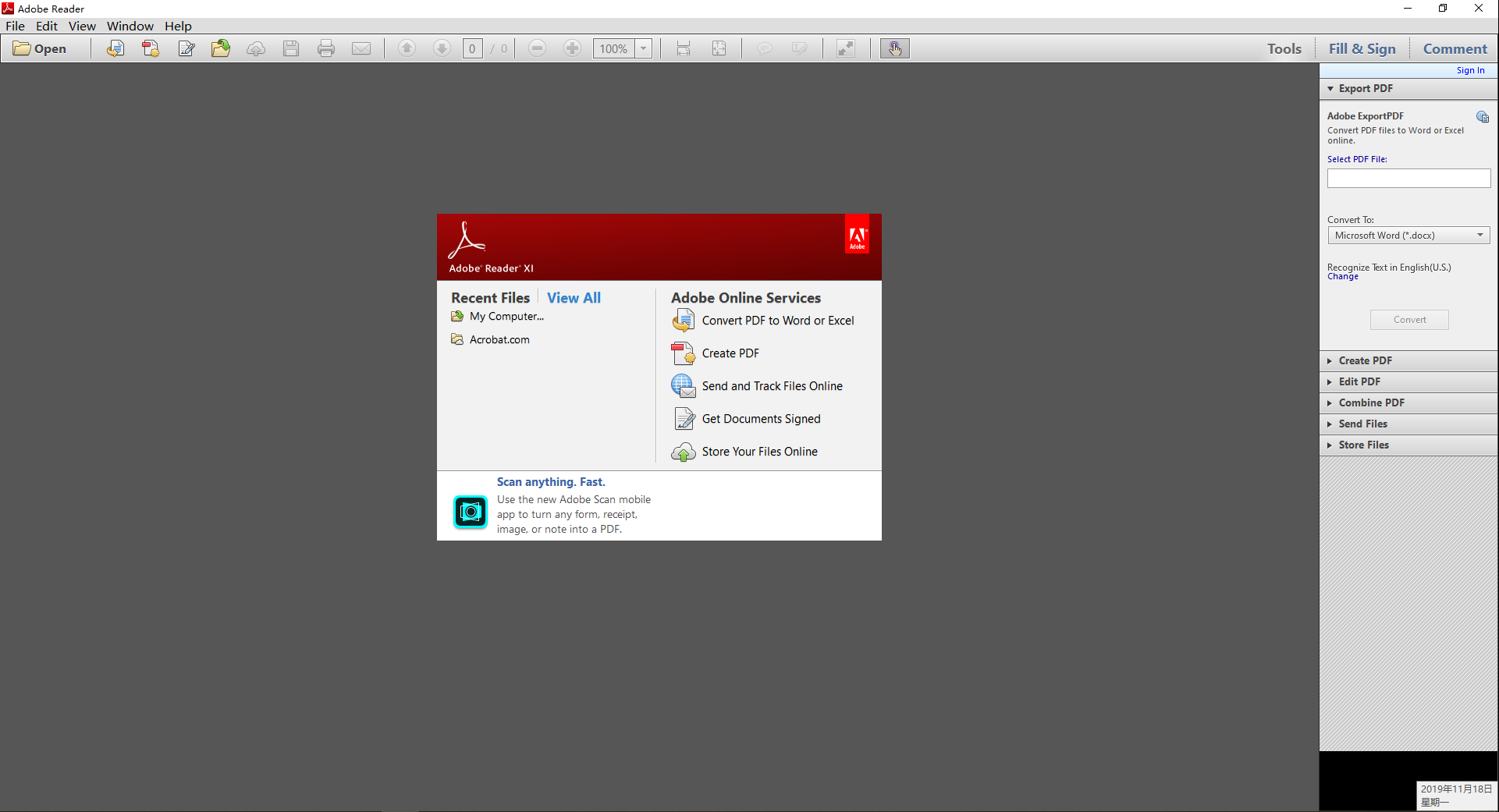Click the send files green arrow folder icon
Image resolution: width=1499 pixels, height=812 pixels.
(x=221, y=48)
